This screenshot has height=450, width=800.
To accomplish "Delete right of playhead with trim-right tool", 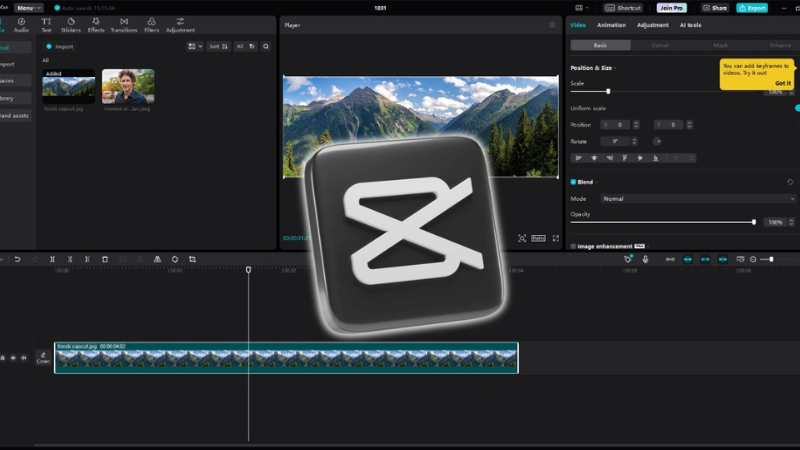I will [87, 259].
